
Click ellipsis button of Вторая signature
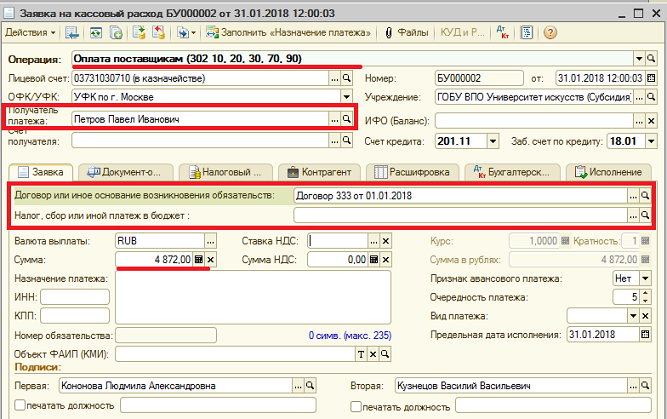[x=633, y=386]
